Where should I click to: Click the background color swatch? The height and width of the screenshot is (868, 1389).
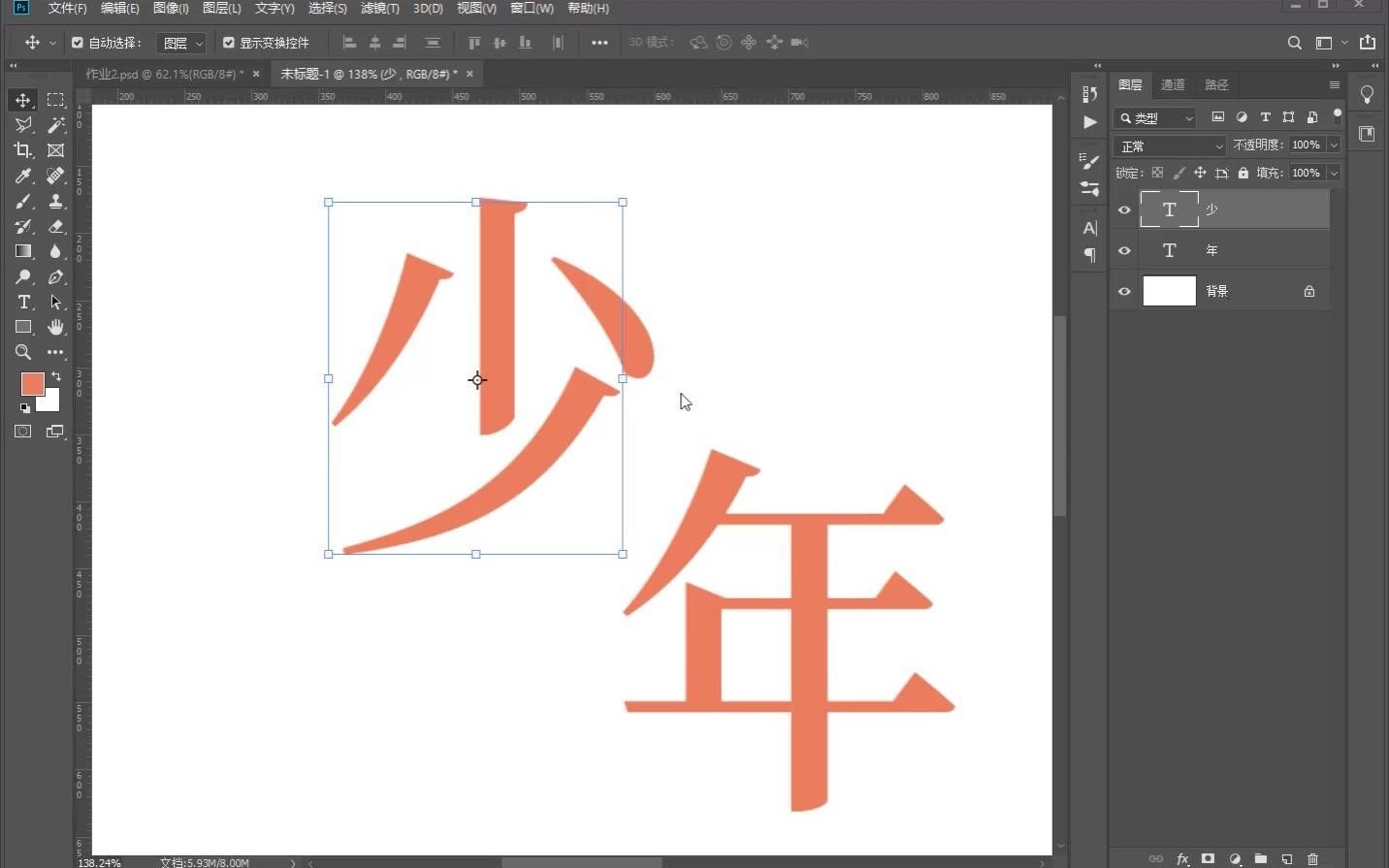[50, 402]
